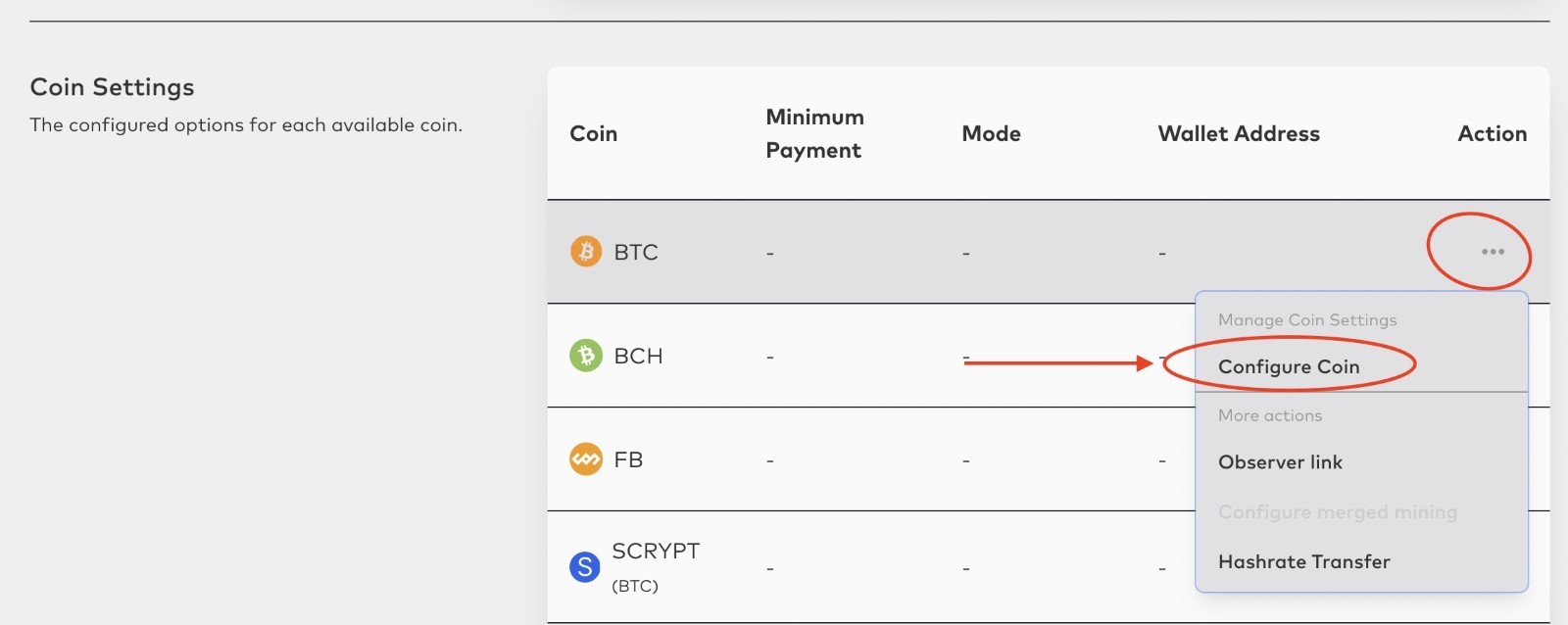Select Observer link in the actions menu
Image resolution: width=1568 pixels, height=625 pixels.
pos(1280,462)
